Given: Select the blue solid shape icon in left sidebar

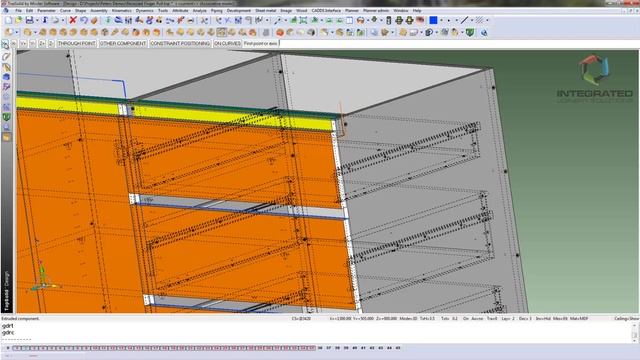Looking at the screenshot, I should point(6,77).
